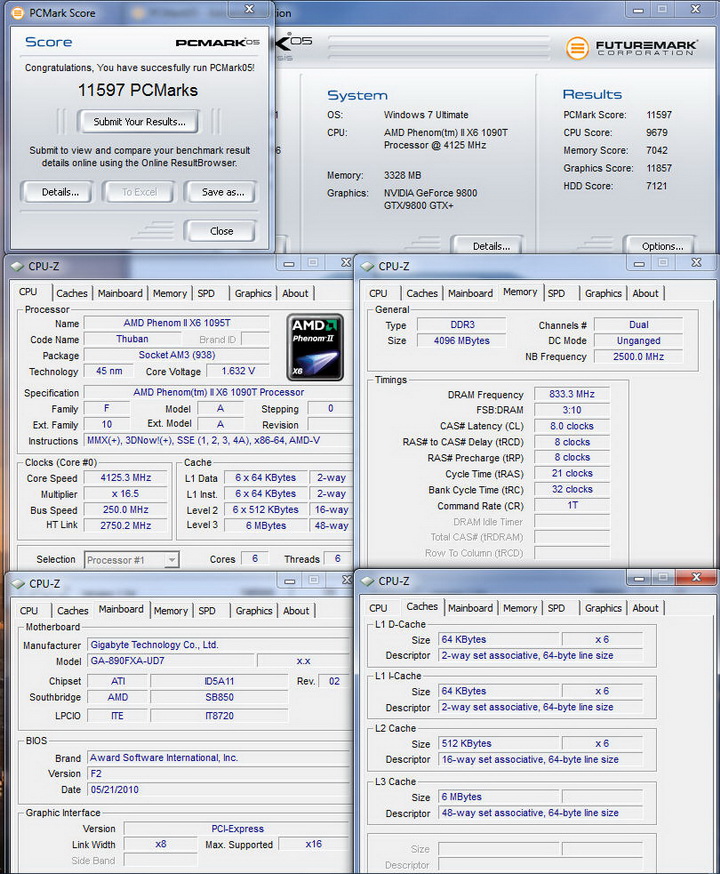Screen dimensions: 720x874
Task: Switch to Caches tab in processor CPU-Z window
Action: pyautogui.click(x=72, y=293)
